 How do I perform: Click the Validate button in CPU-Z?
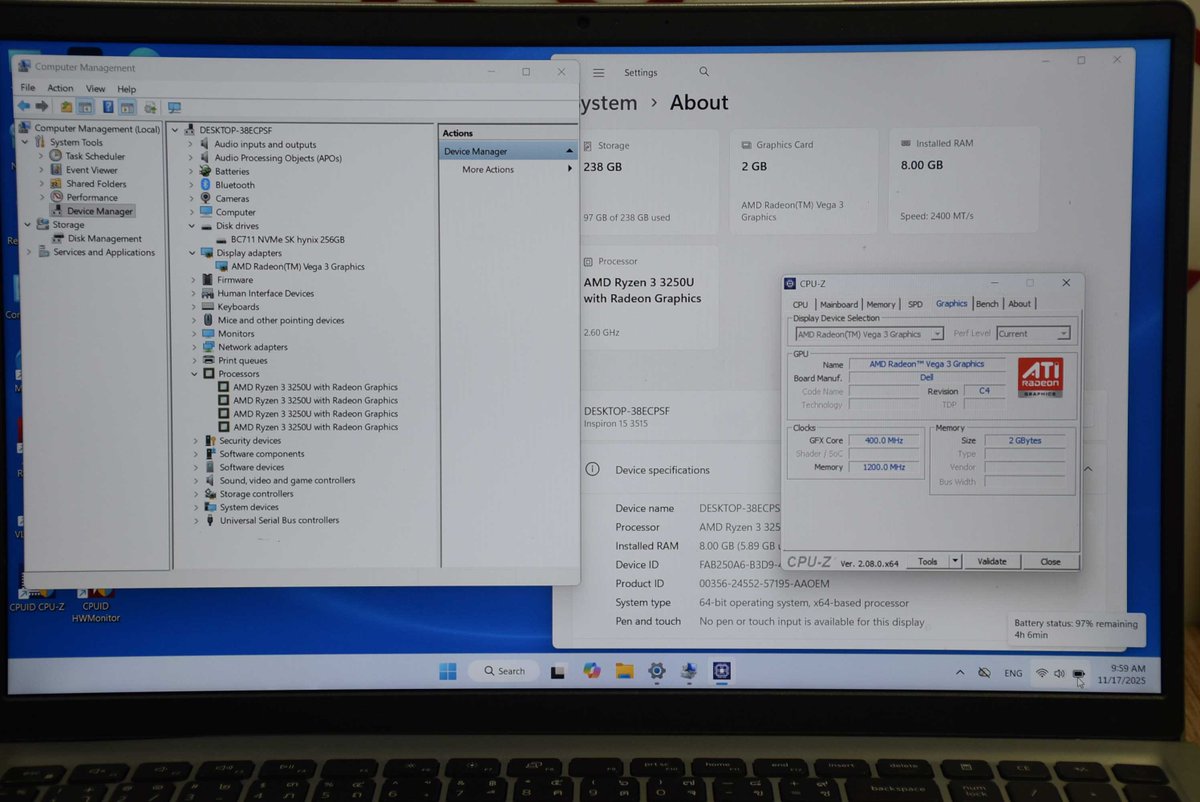pos(992,561)
